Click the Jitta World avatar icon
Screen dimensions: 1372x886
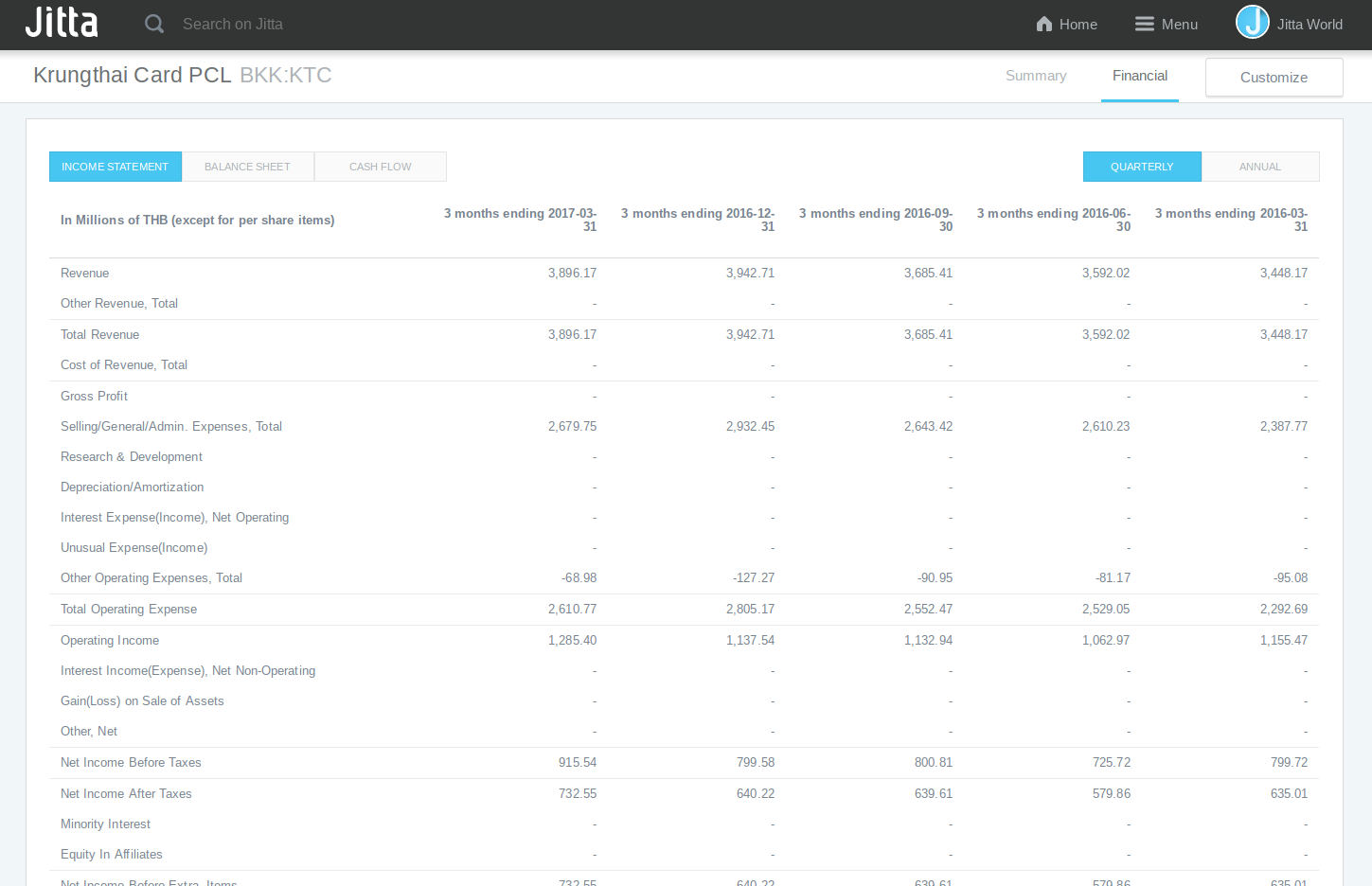tap(1253, 22)
